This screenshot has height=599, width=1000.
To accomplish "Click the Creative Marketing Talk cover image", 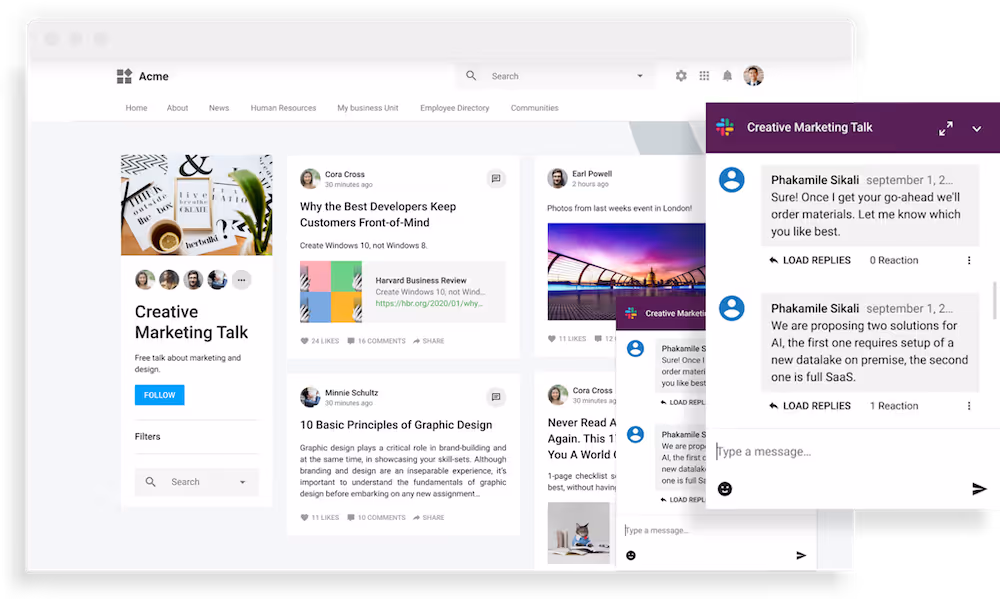I will click(x=196, y=205).
